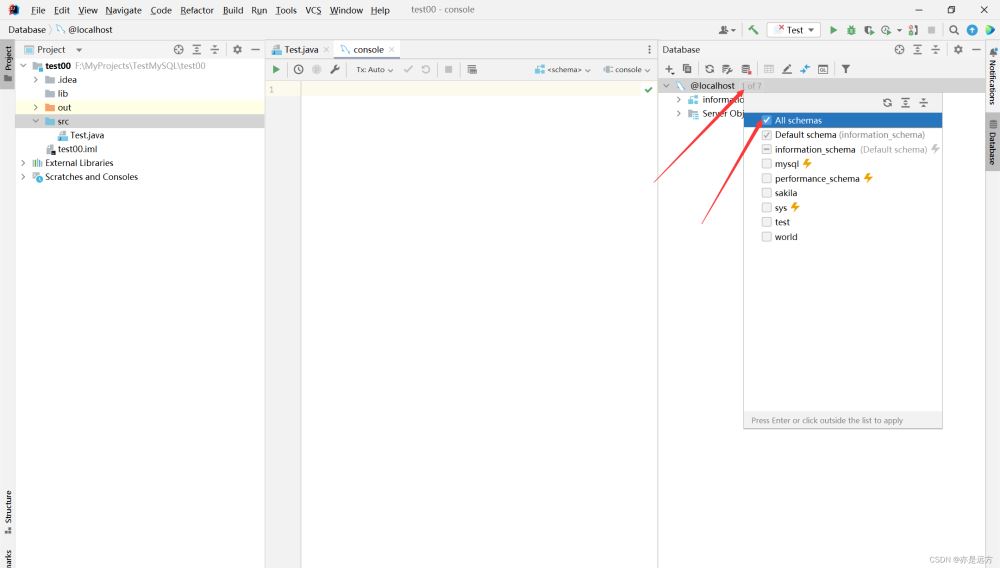Refresh the database data source

click(709, 69)
